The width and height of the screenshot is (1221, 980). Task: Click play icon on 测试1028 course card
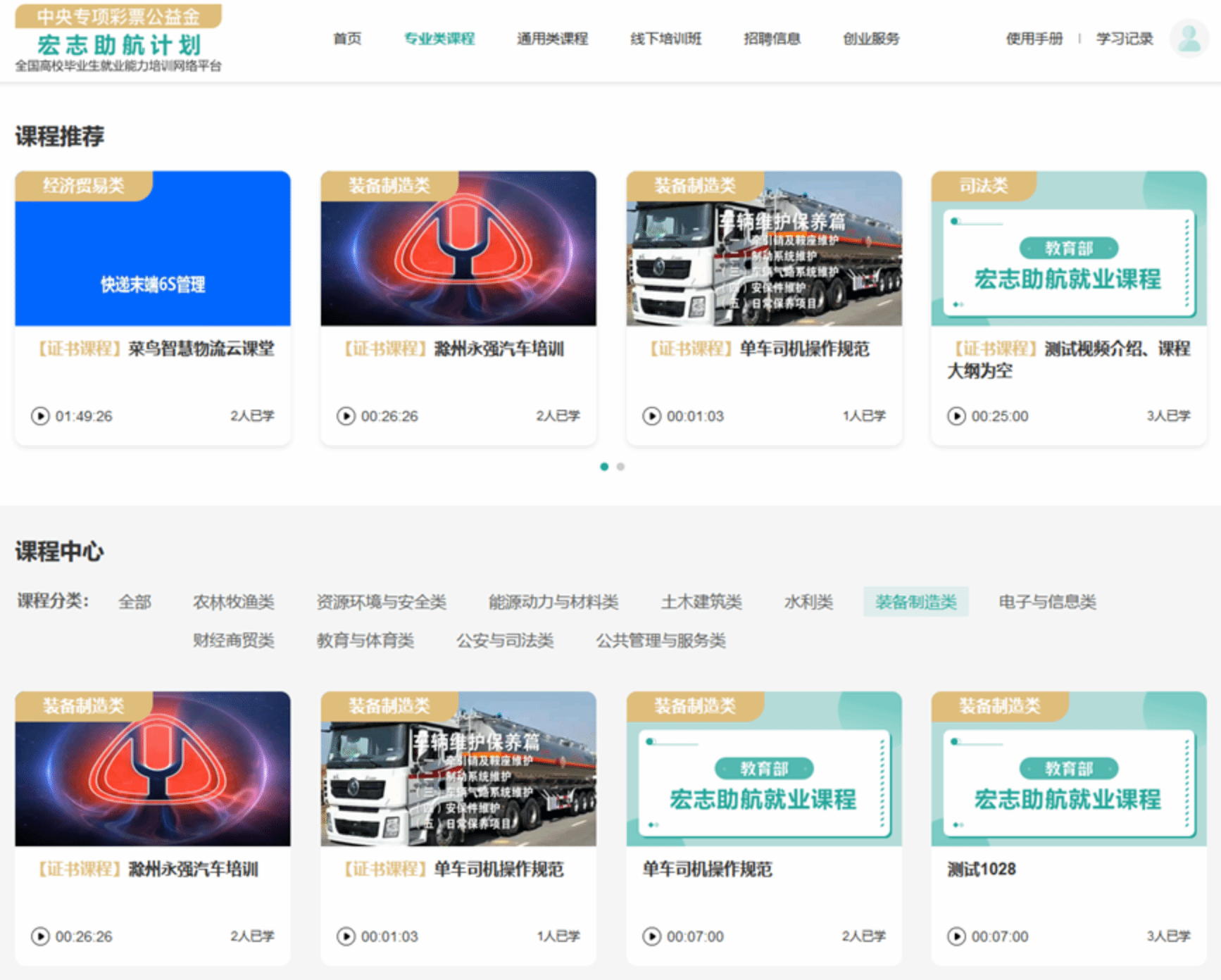[x=956, y=936]
